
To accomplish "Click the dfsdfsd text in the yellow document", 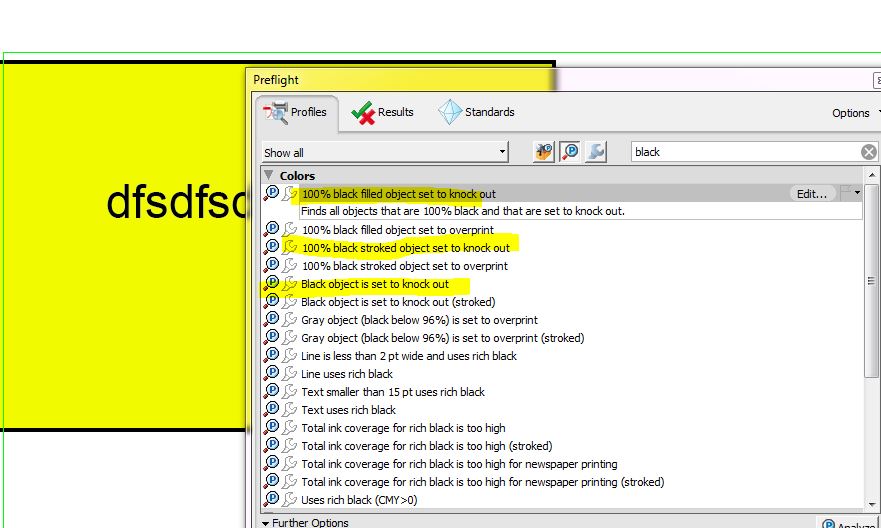I will point(176,202).
